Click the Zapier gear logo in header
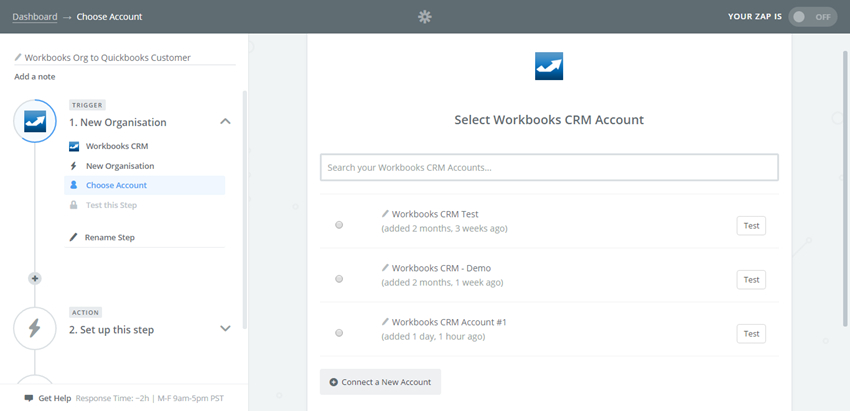The image size is (850, 411). coord(424,17)
